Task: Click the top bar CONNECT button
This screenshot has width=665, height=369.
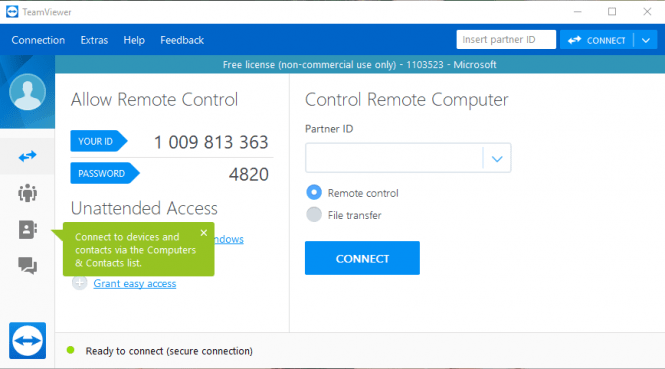Action: tap(597, 40)
